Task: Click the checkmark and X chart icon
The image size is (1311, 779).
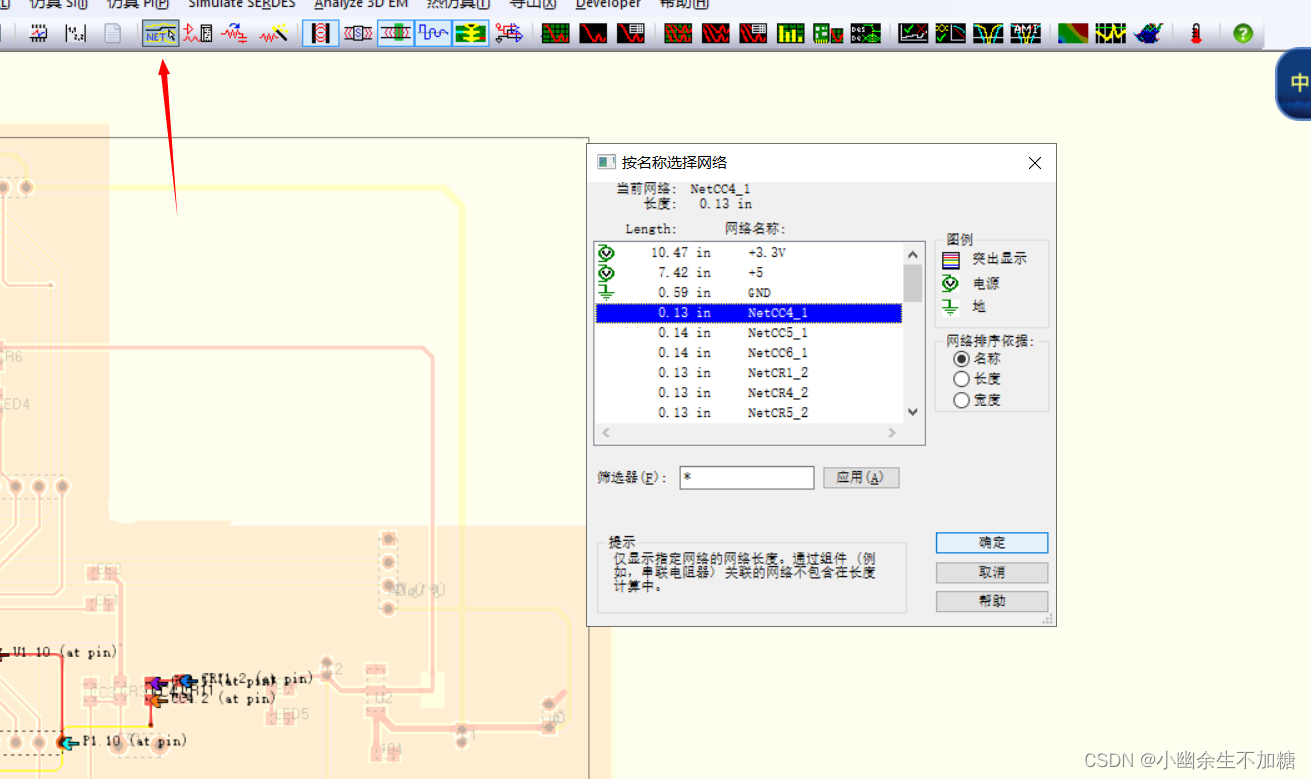Action: coord(913,33)
